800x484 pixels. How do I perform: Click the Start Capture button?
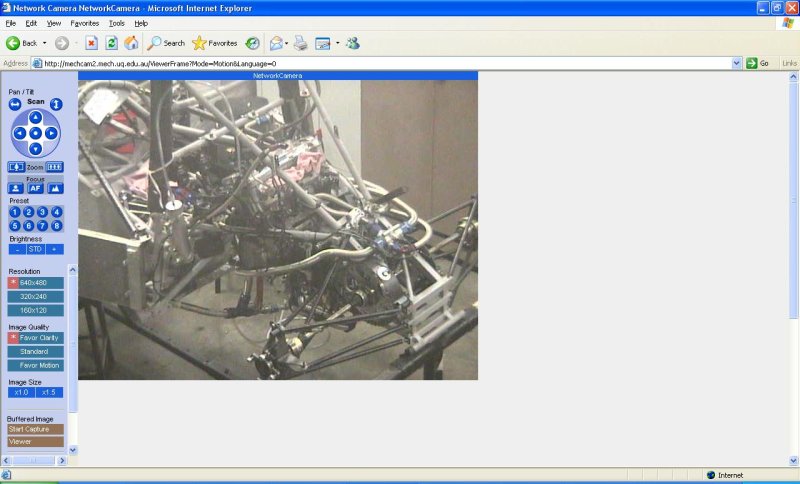[x=35, y=429]
